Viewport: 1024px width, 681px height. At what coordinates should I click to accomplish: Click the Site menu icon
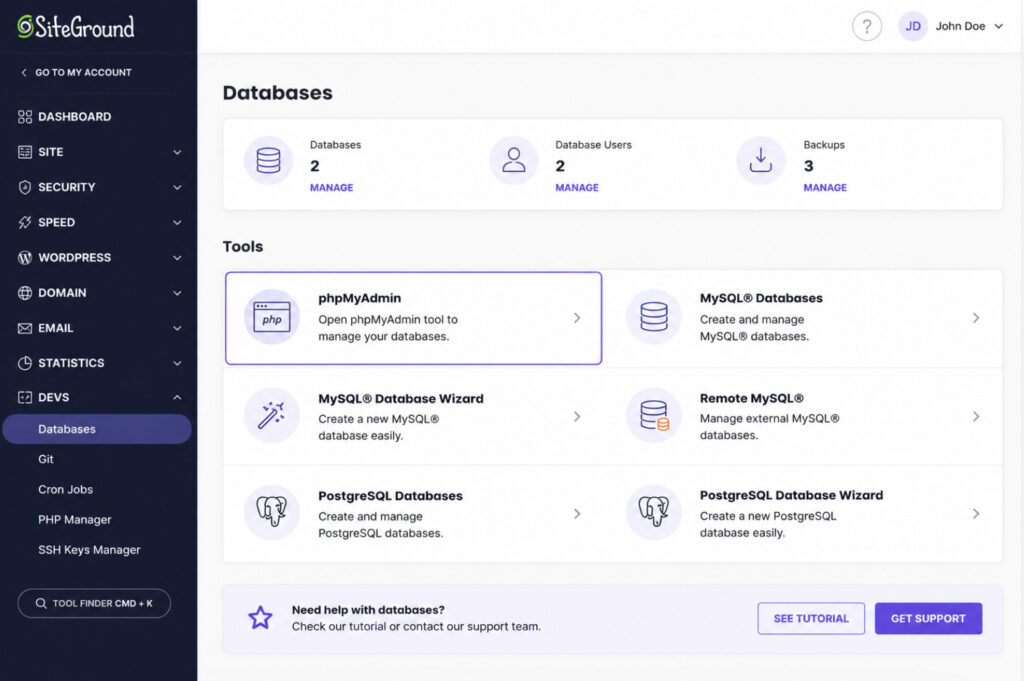[25, 152]
